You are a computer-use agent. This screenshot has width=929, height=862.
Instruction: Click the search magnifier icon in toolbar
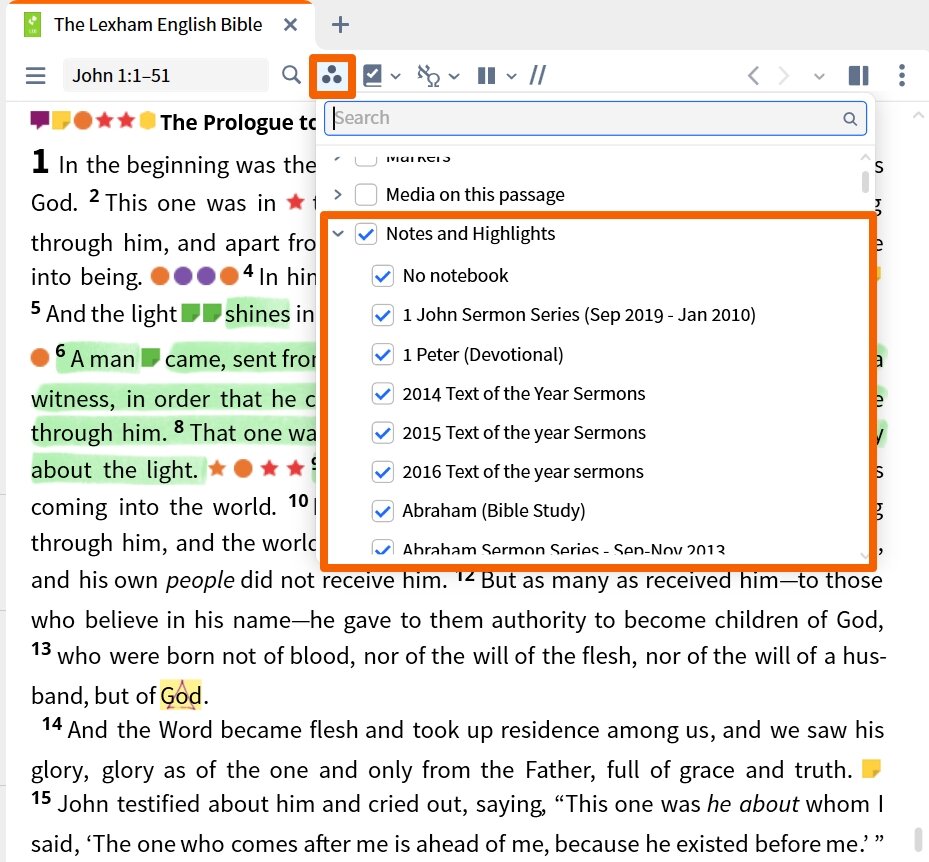[x=291, y=75]
